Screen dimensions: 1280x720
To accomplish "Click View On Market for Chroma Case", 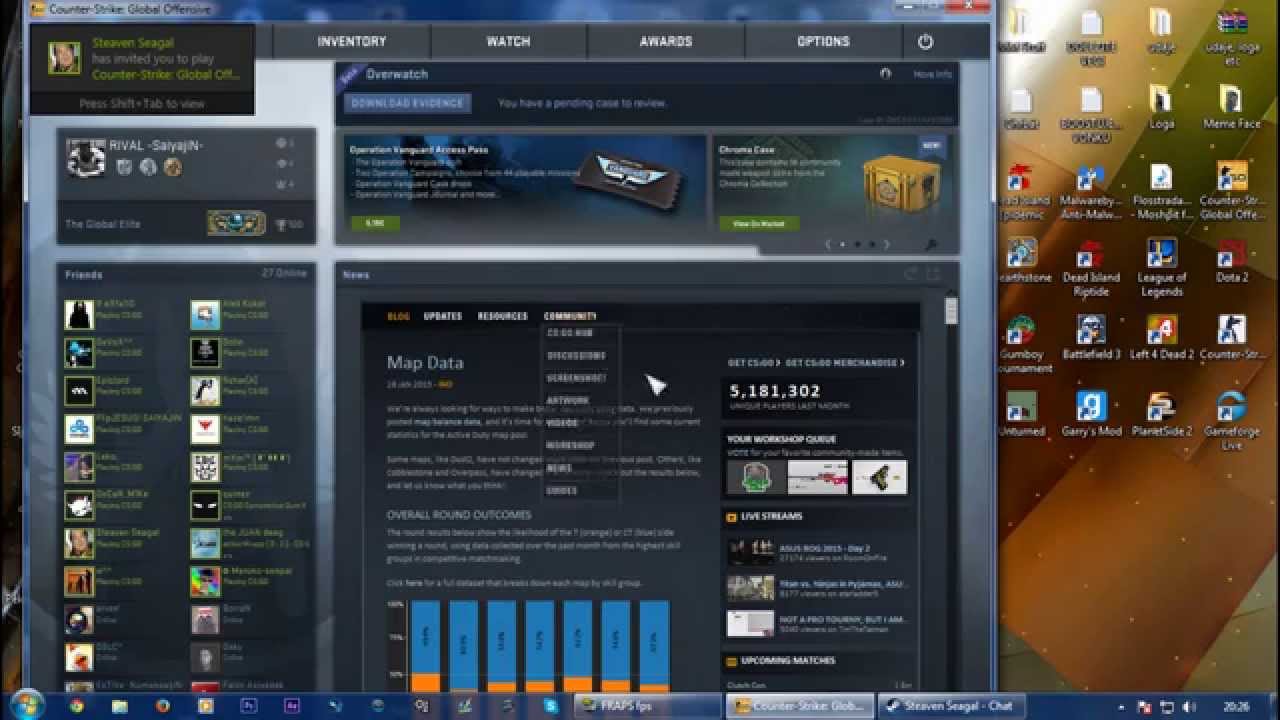I will coord(759,224).
